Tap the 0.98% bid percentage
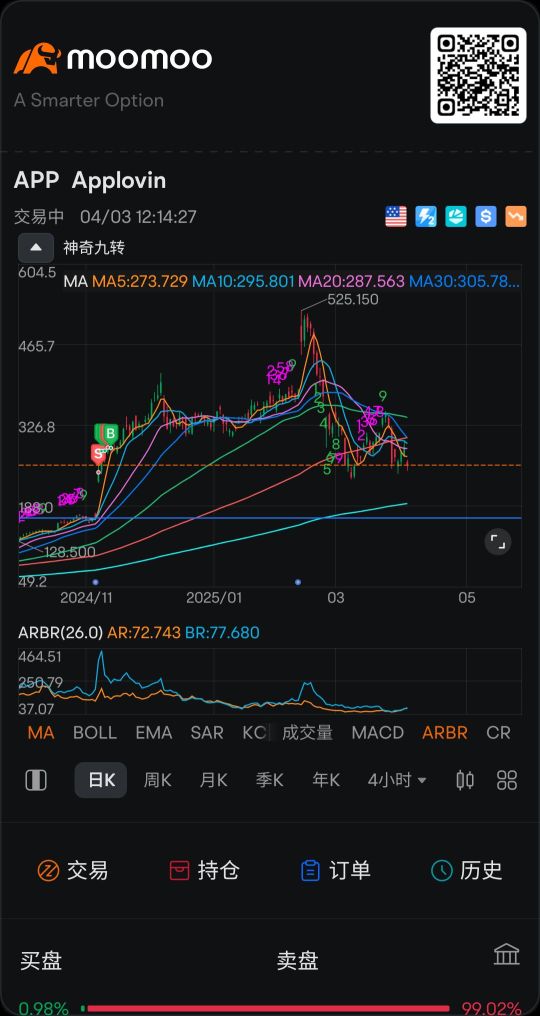Viewport: 540px width, 1016px height. coord(43,1009)
